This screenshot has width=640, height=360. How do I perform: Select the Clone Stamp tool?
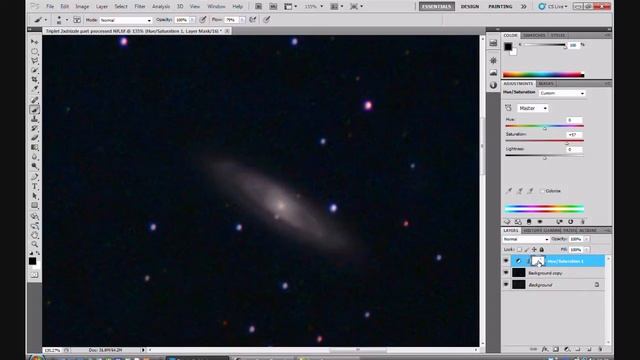(35, 119)
